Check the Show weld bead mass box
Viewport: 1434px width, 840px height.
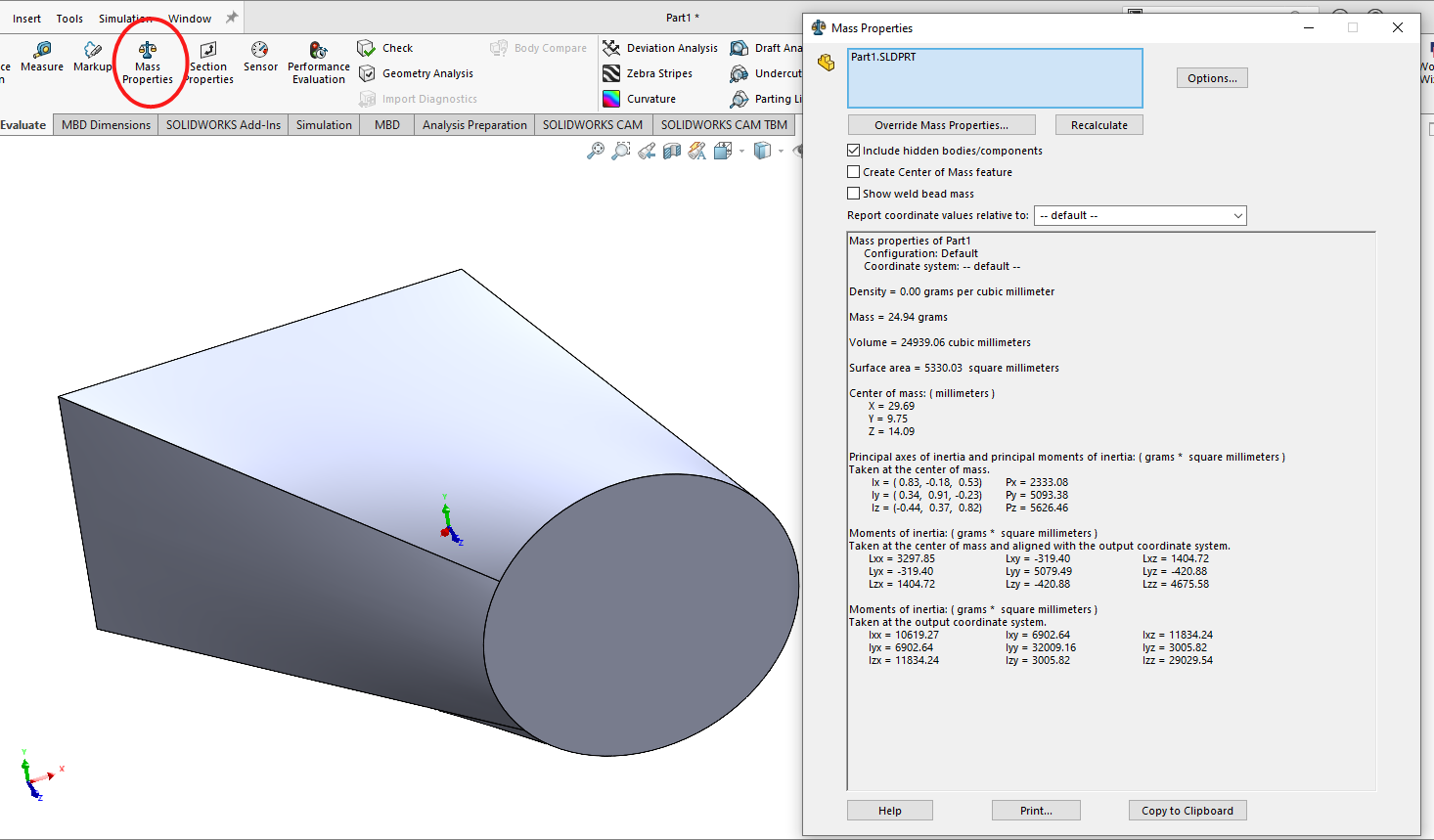[854, 194]
